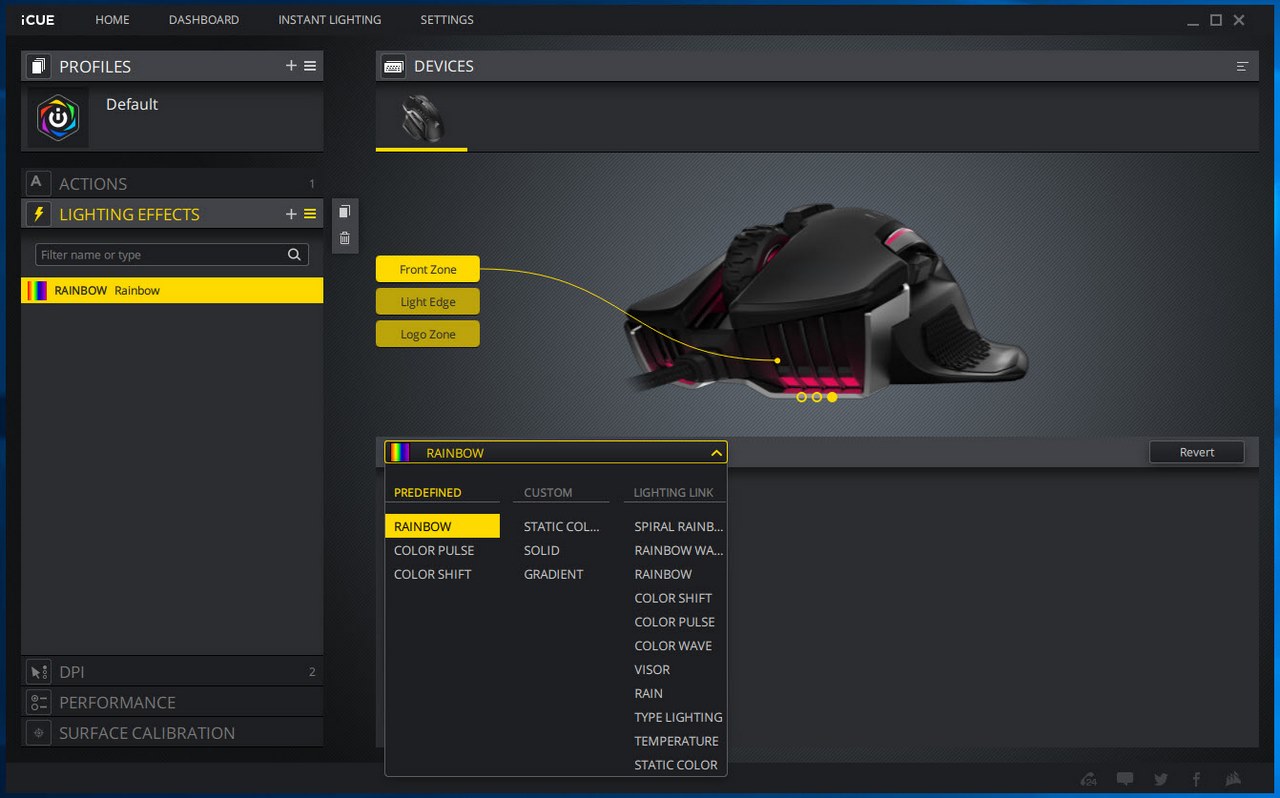
Task: Open the Facebook icon in footer
Action: coord(1196,779)
